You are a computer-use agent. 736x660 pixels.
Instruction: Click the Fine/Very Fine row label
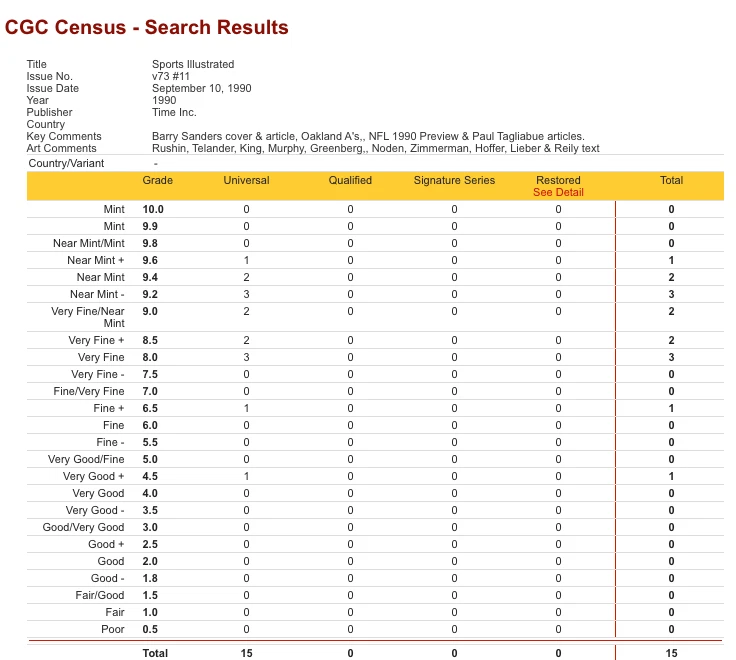tap(89, 391)
